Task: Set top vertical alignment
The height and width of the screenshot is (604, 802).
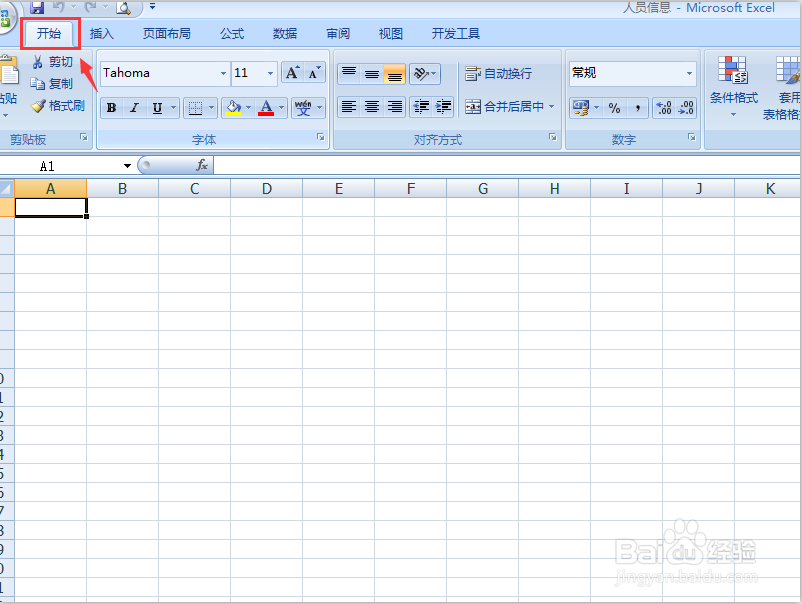Action: pyautogui.click(x=349, y=73)
